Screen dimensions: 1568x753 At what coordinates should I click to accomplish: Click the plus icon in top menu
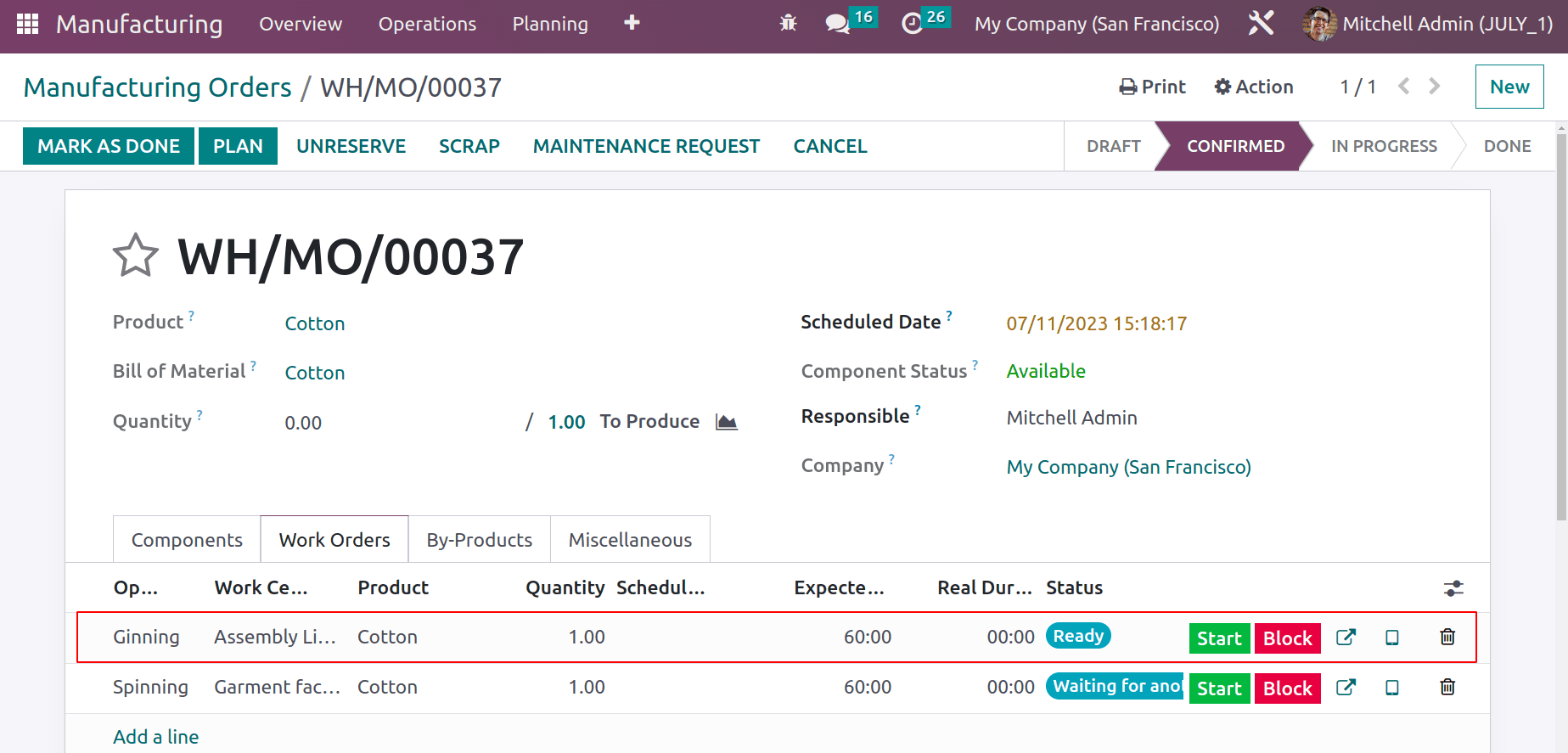coord(632,23)
